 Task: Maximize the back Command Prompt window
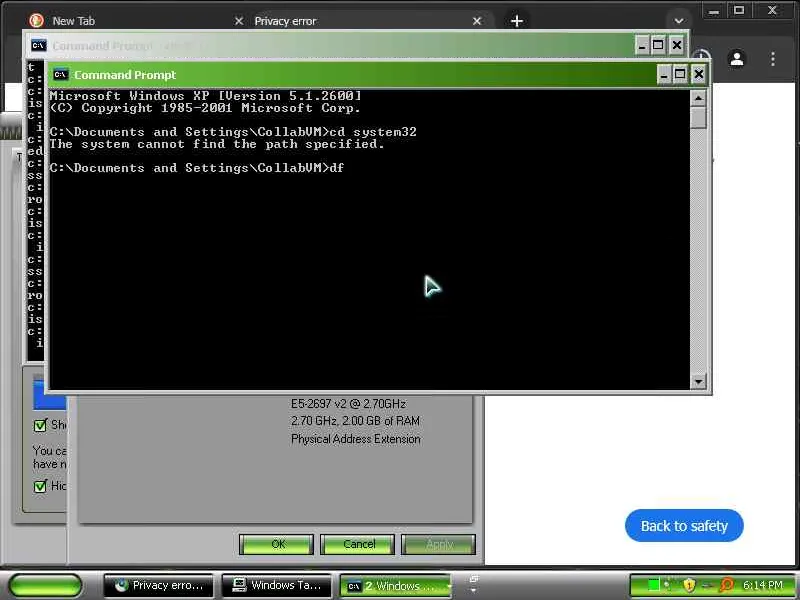tap(658, 45)
